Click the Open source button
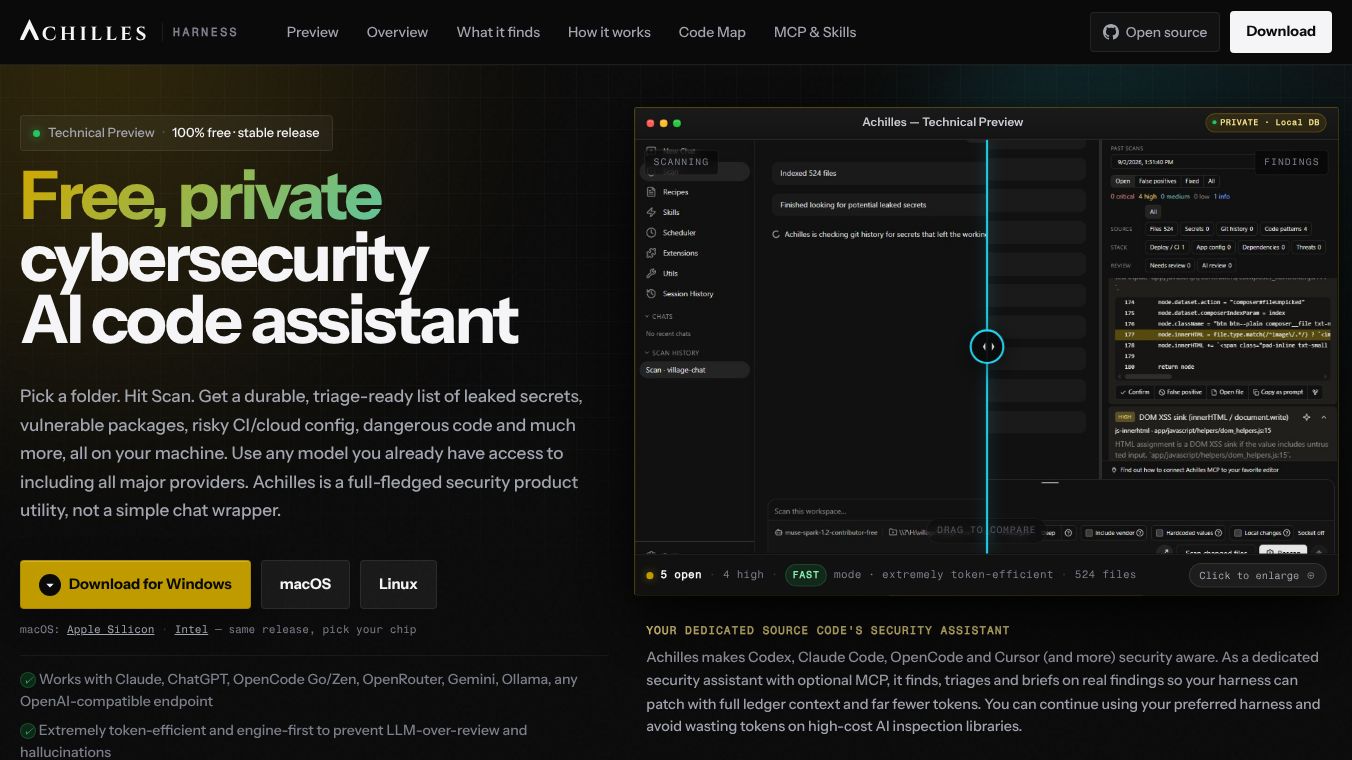Viewport: 1352px width, 760px height. click(1155, 32)
